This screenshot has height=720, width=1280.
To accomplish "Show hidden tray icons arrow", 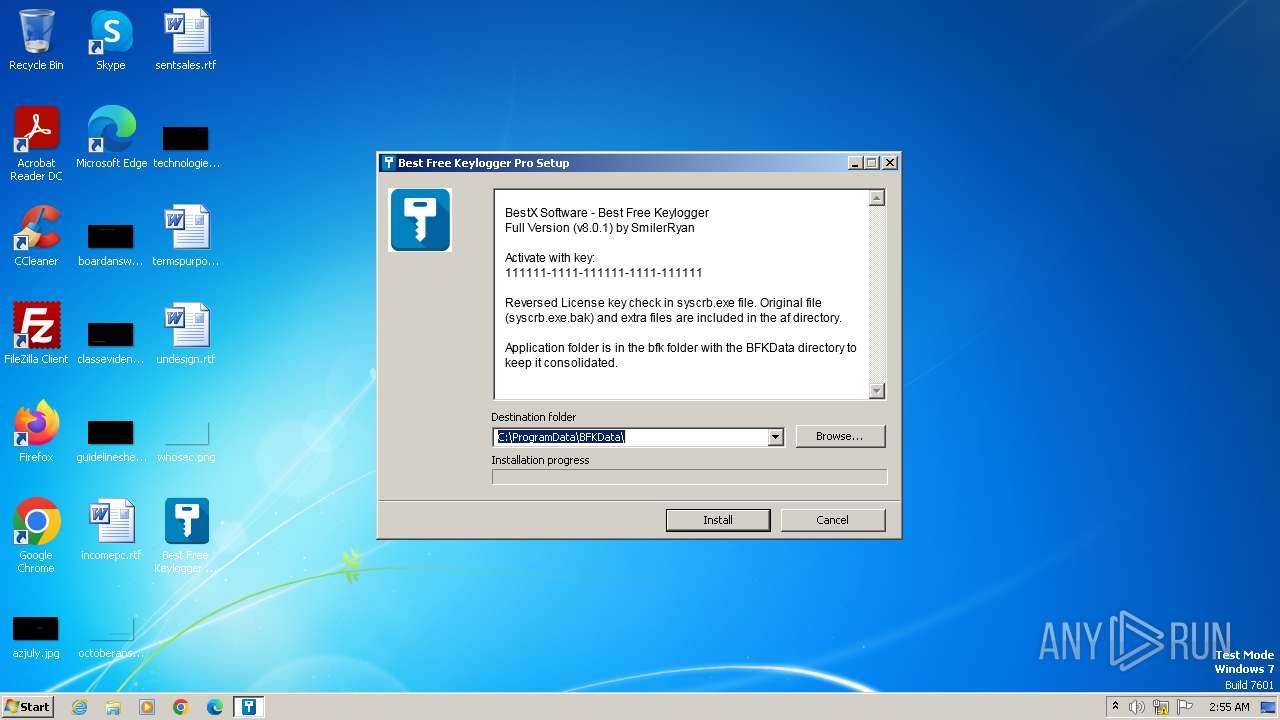I will (x=1115, y=707).
